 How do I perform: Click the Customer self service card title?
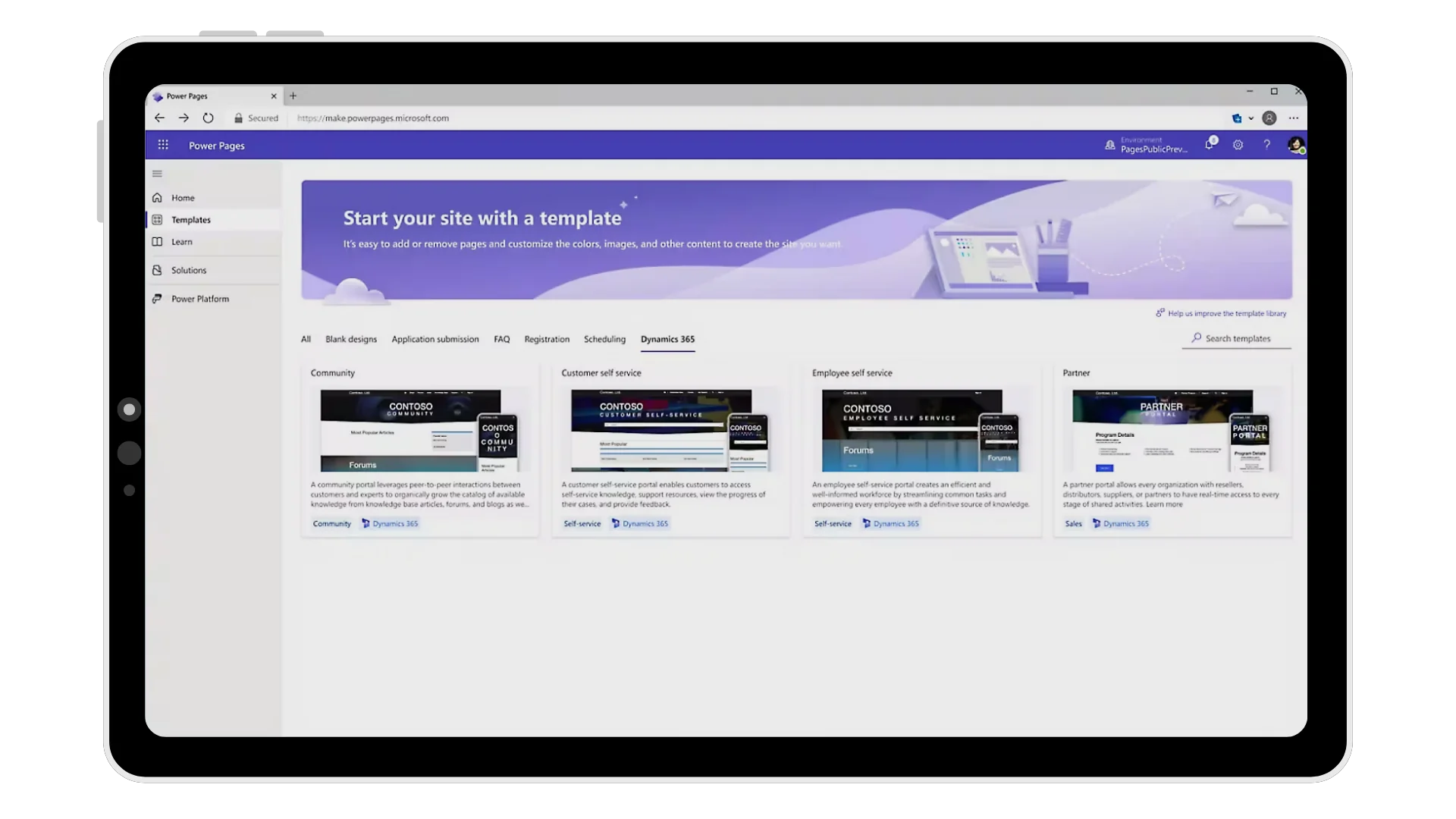[x=601, y=373]
